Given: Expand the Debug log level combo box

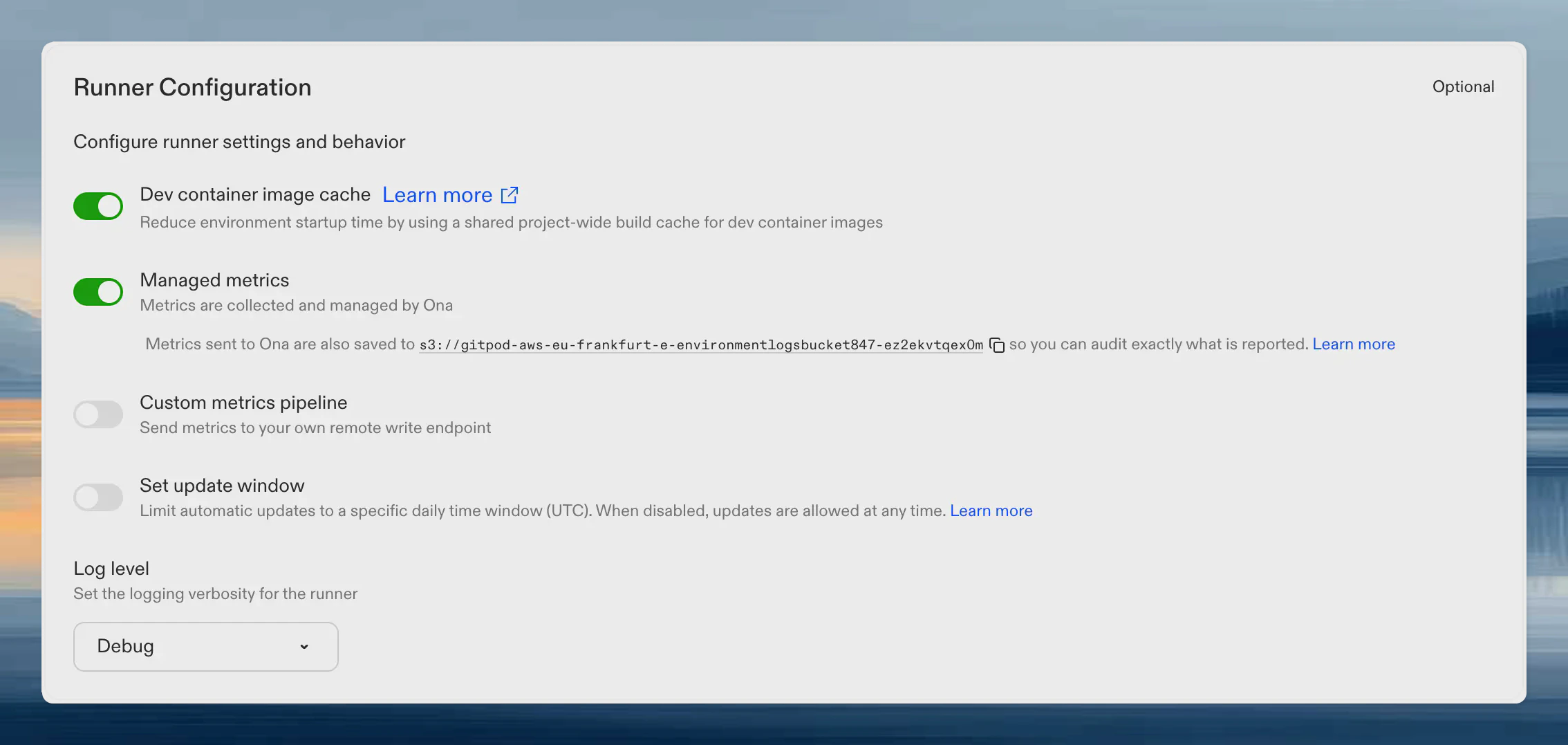Looking at the screenshot, I should (x=205, y=647).
